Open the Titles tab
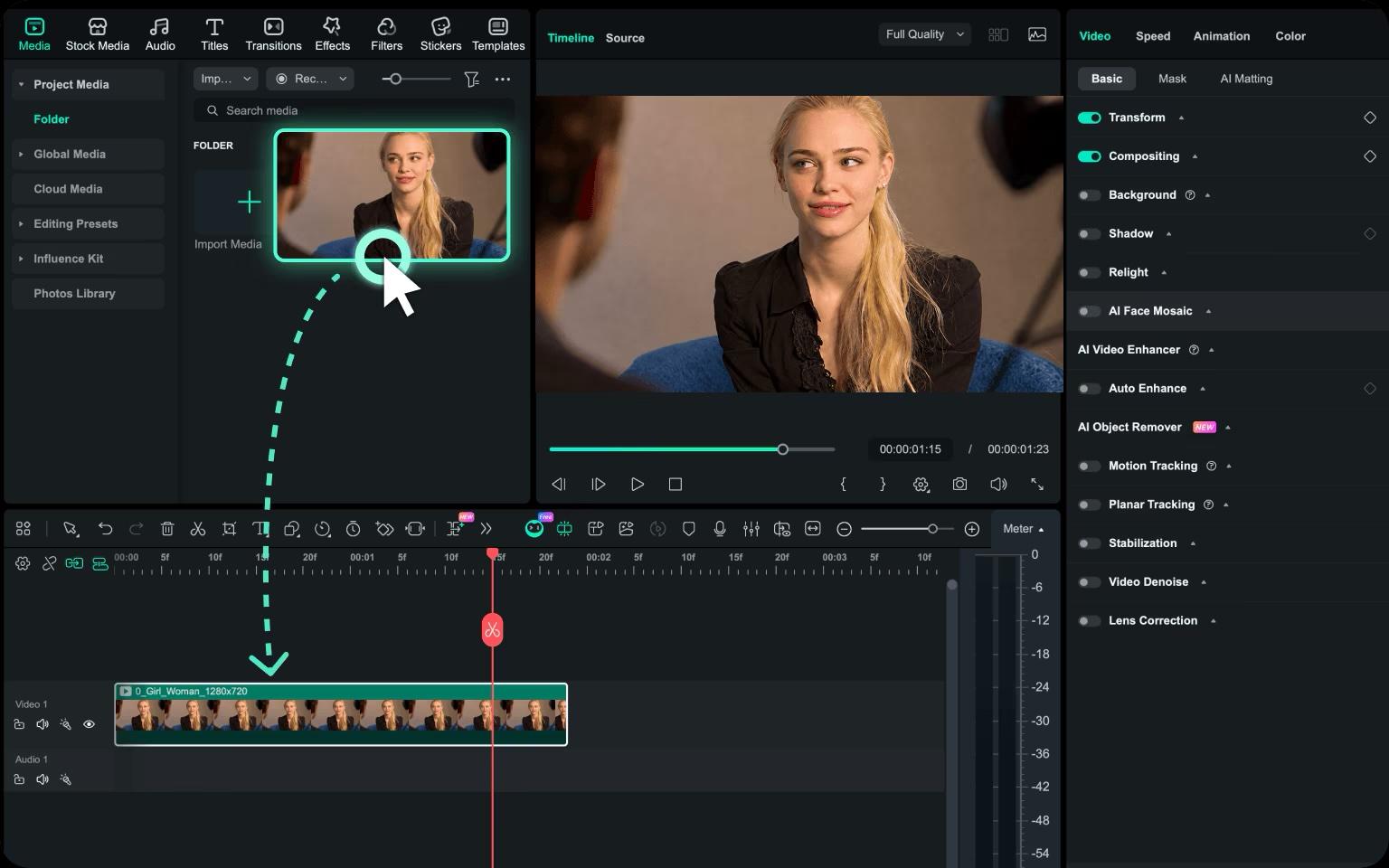 214,34
